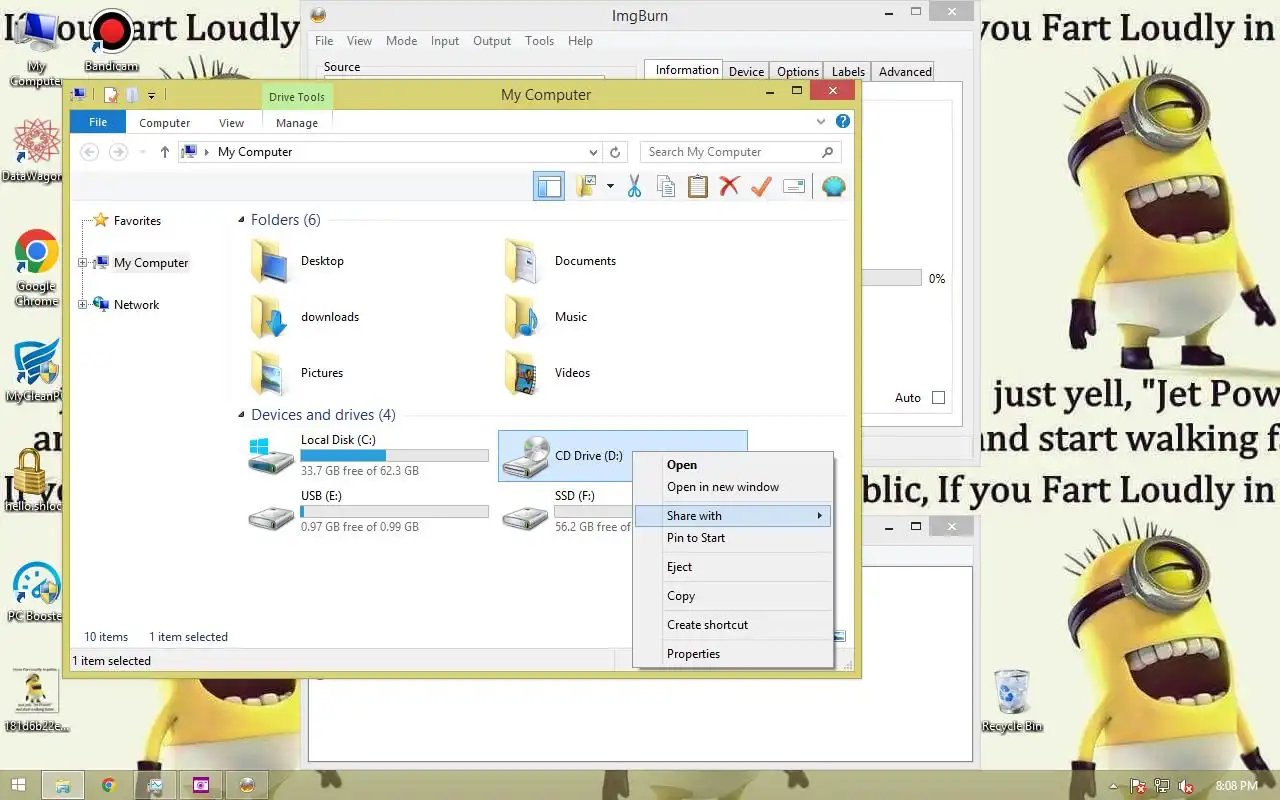The height and width of the screenshot is (800, 1280).
Task: Choose Create shortcut from context menu
Action: pyautogui.click(x=733, y=625)
